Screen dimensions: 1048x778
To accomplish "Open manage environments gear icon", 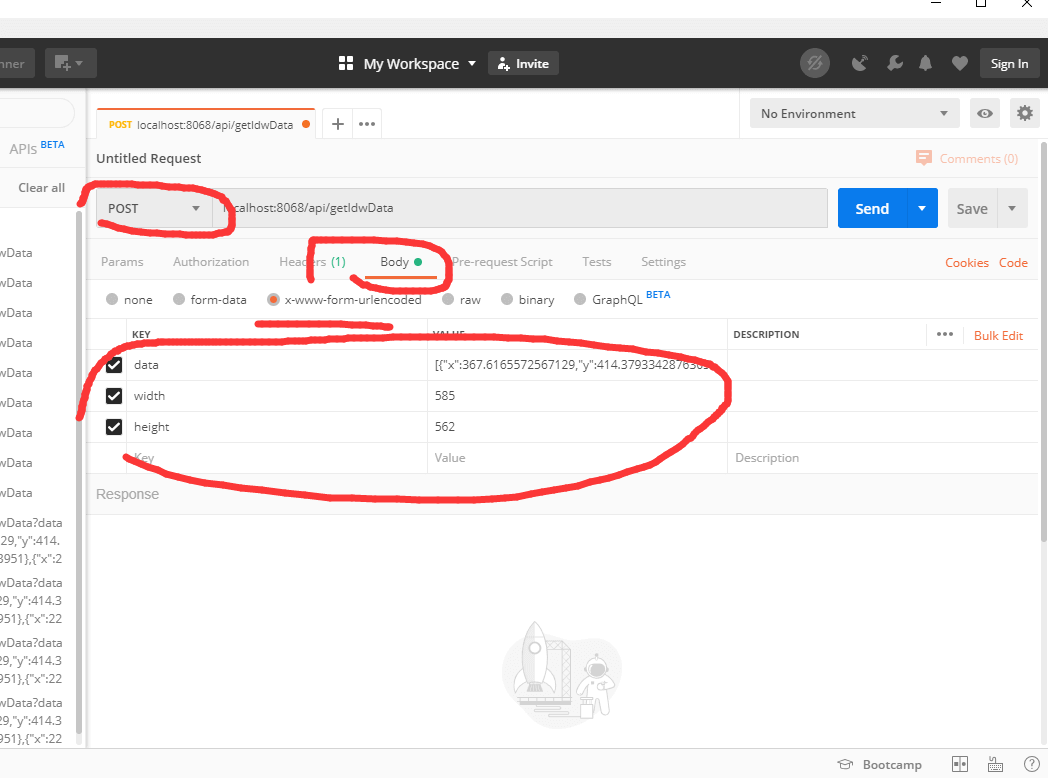I will 1024,114.
